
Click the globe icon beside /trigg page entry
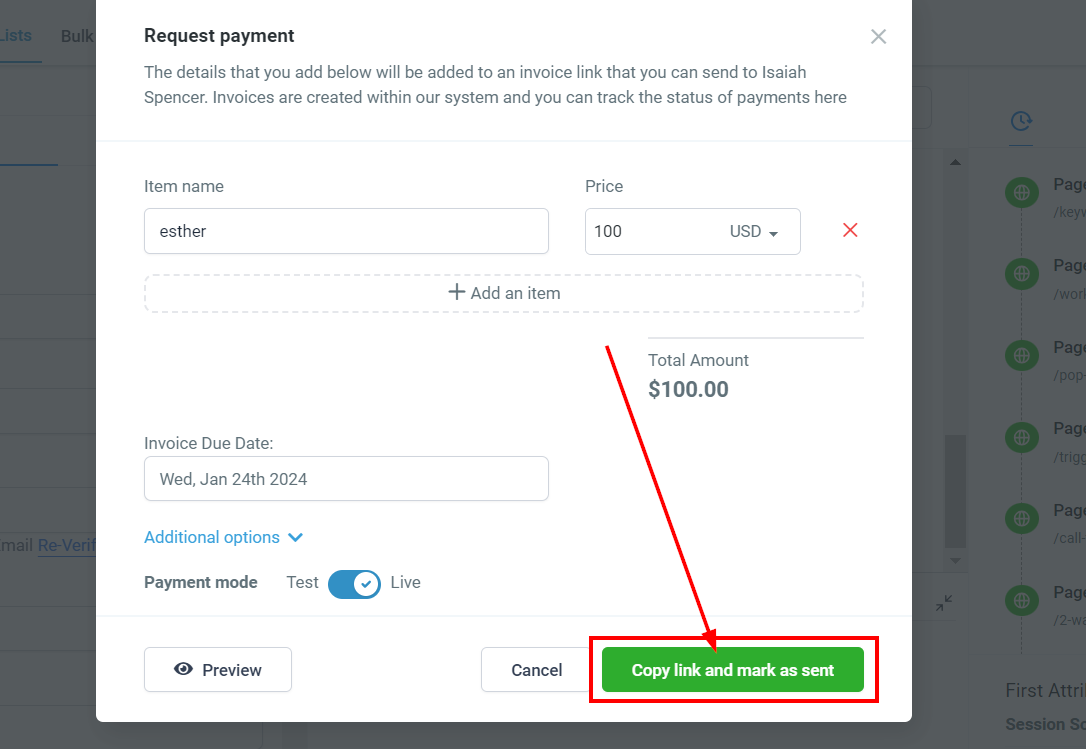[1022, 437]
